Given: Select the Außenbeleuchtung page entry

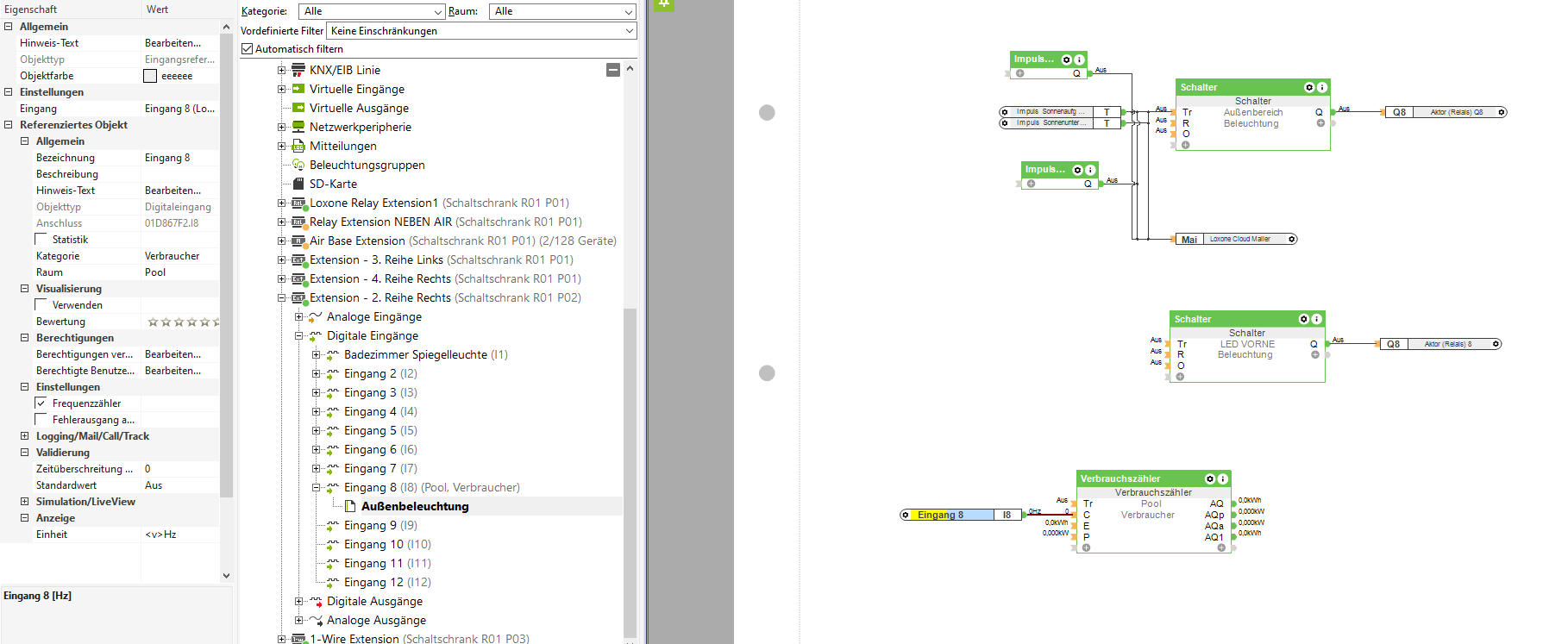Looking at the screenshot, I should 415,506.
